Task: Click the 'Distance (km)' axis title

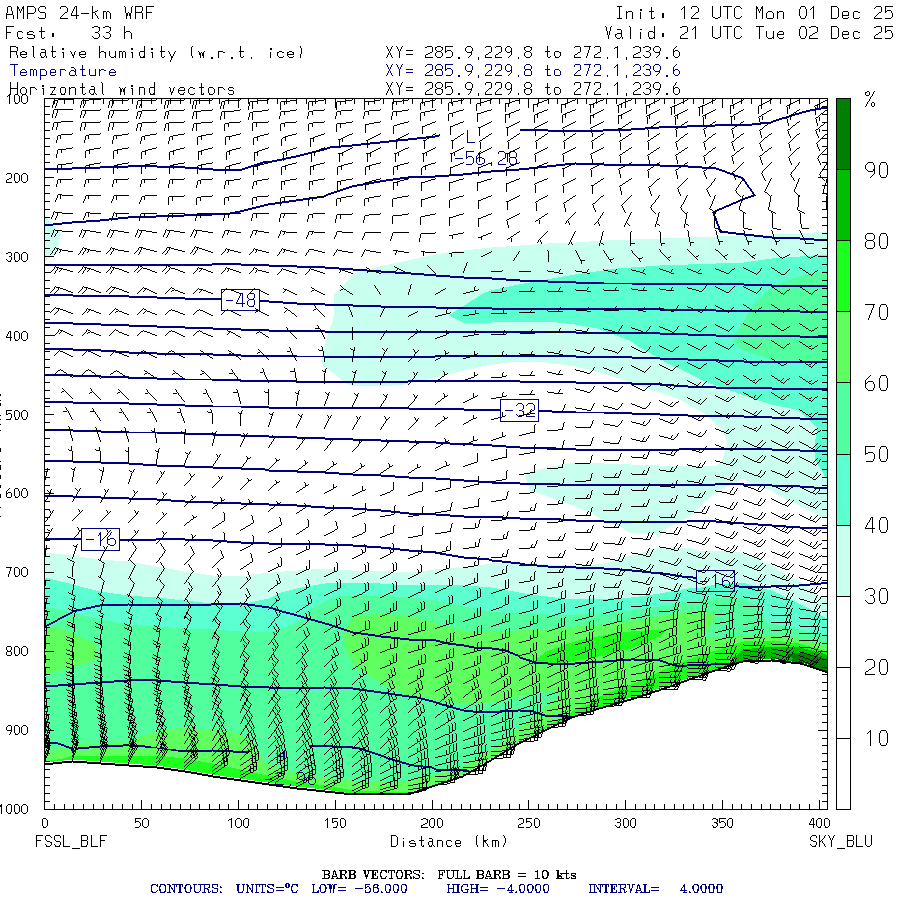Action: click(449, 841)
